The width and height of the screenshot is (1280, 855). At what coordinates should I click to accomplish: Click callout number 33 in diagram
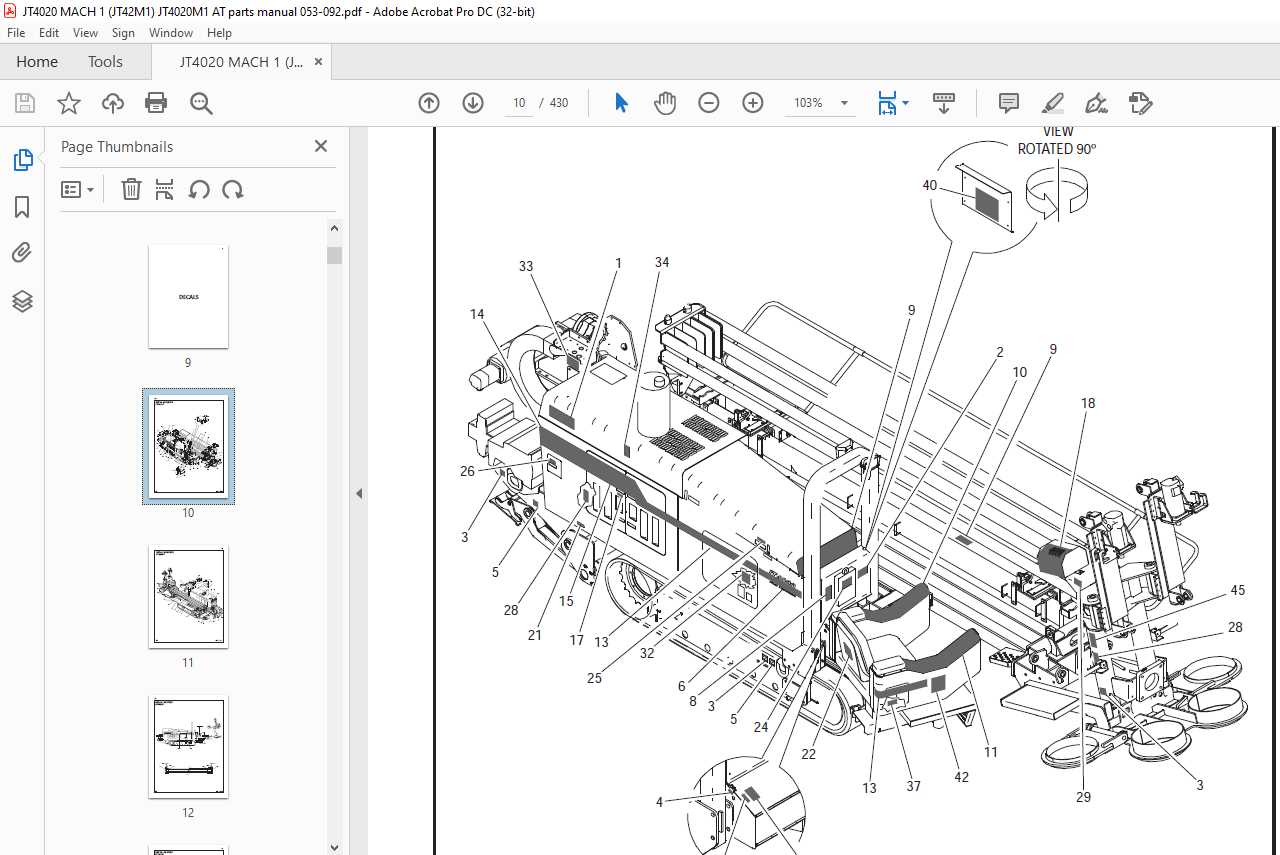526,266
